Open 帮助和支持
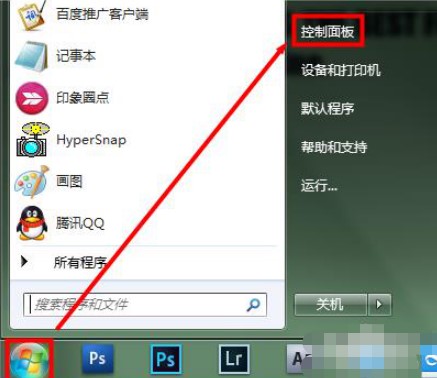 [334, 147]
